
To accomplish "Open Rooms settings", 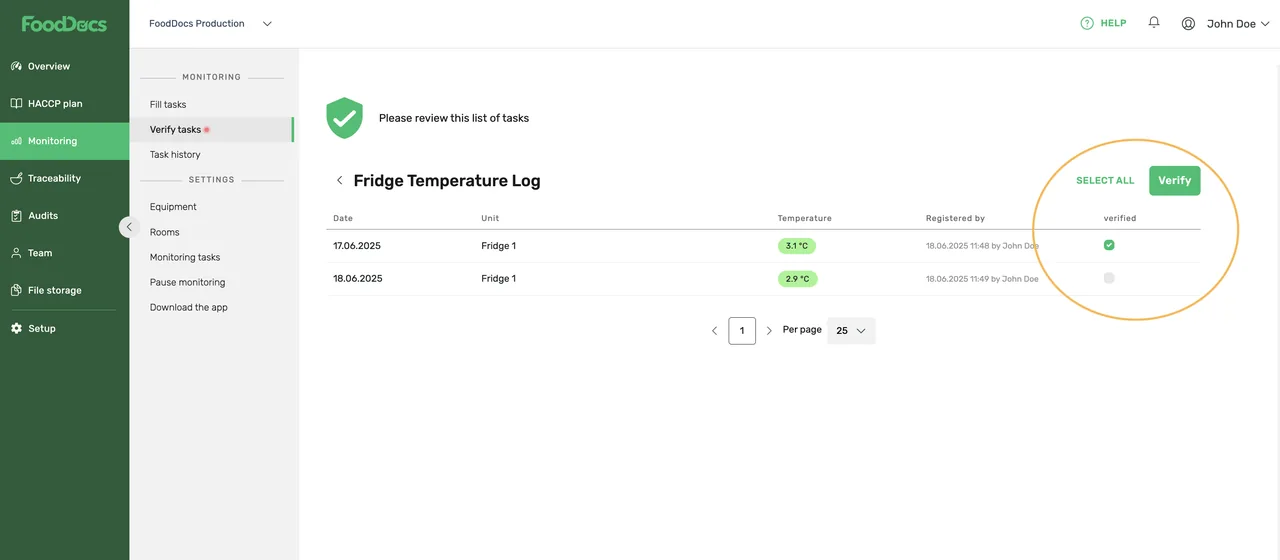I will pyautogui.click(x=164, y=232).
